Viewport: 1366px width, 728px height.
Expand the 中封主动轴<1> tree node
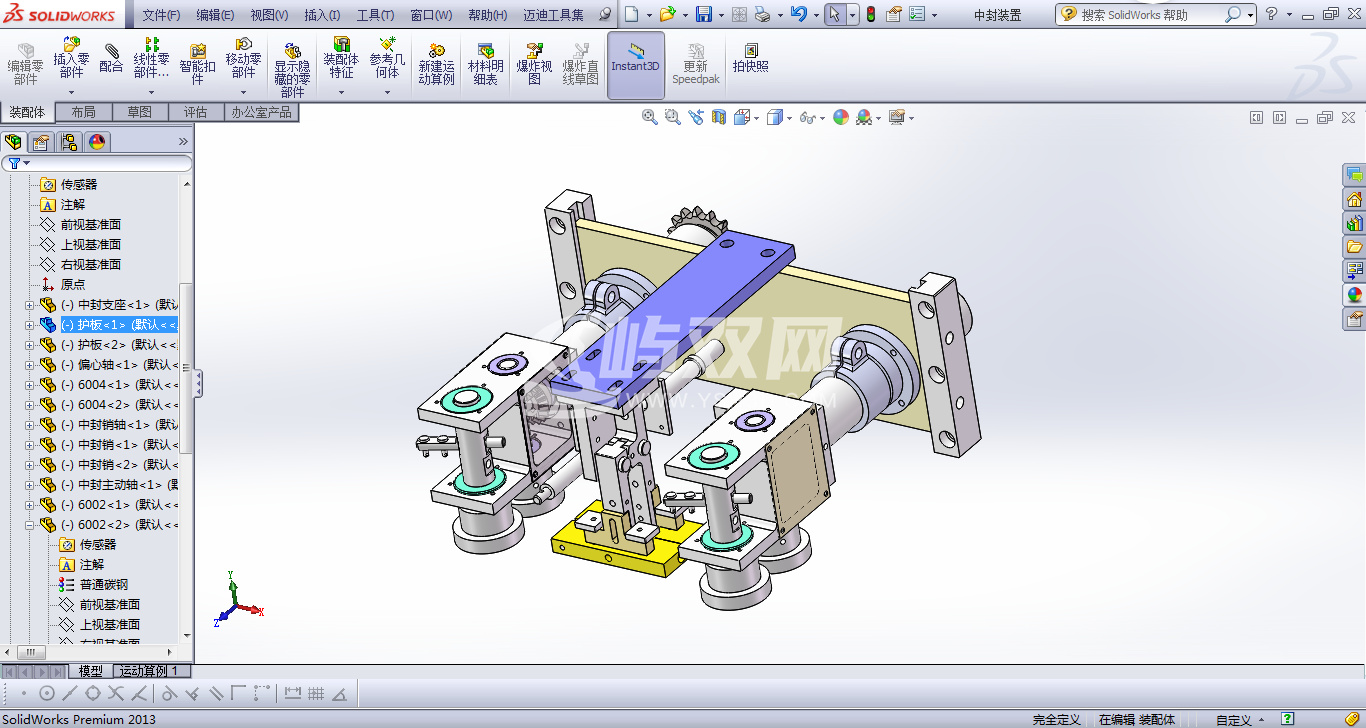click(29, 485)
